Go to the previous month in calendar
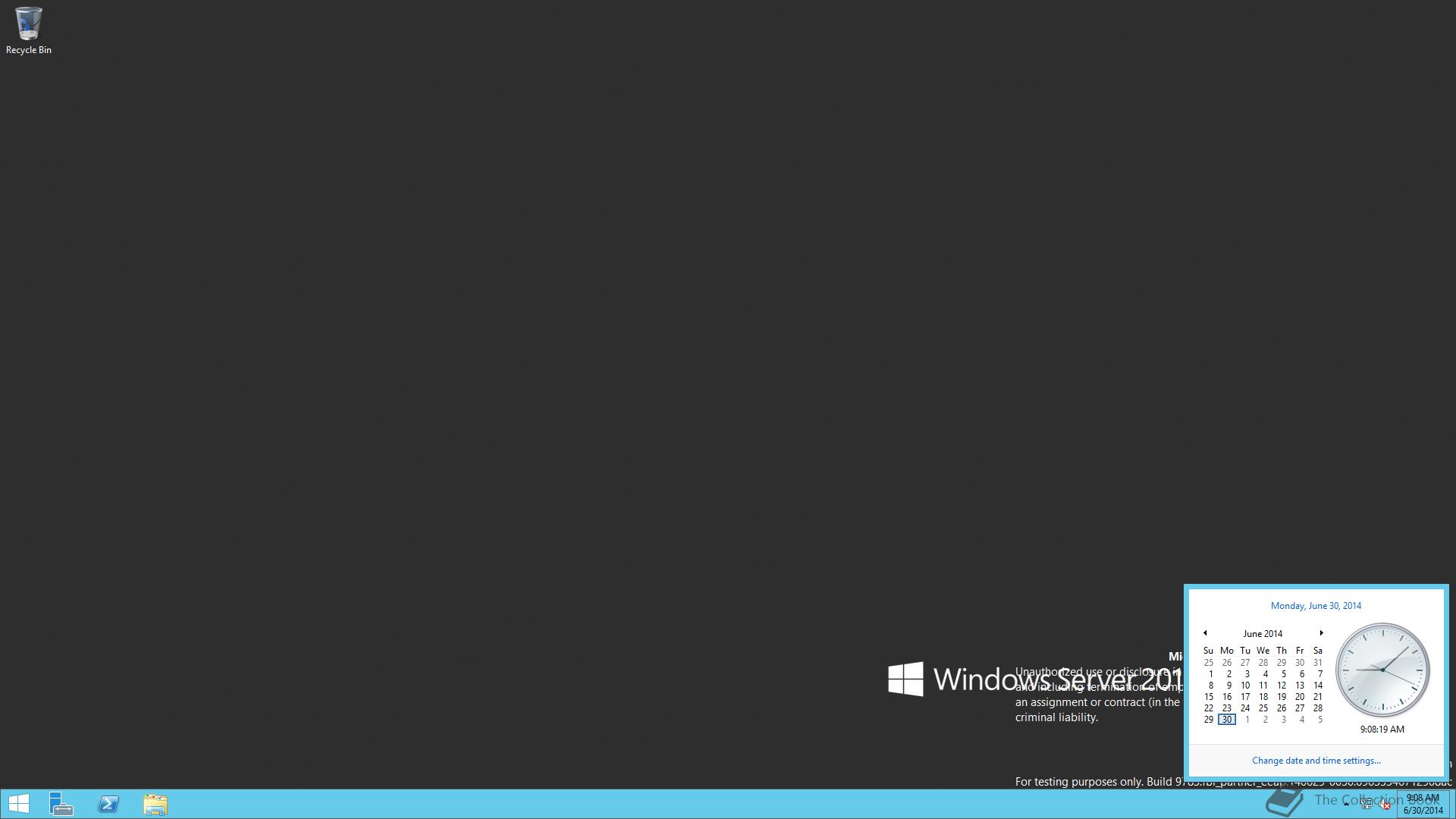The width and height of the screenshot is (1456, 819). (1205, 633)
